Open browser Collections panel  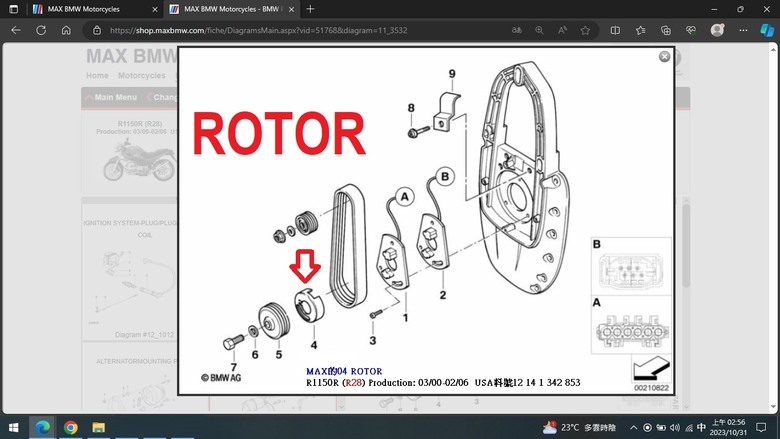666,30
